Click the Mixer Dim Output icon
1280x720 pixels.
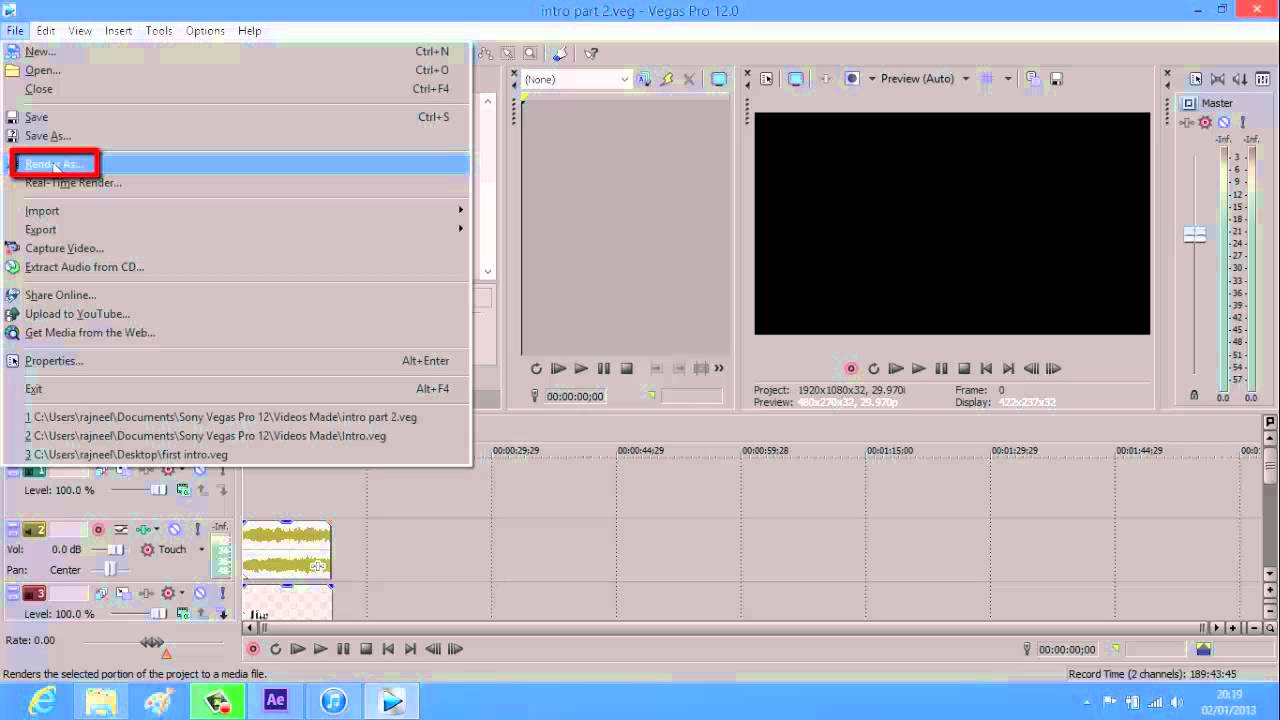pos(1239,79)
